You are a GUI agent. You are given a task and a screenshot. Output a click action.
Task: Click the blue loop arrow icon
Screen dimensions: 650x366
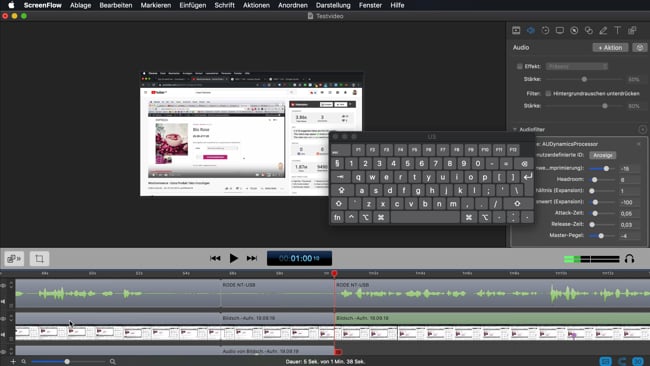pyautogui.click(x=622, y=361)
